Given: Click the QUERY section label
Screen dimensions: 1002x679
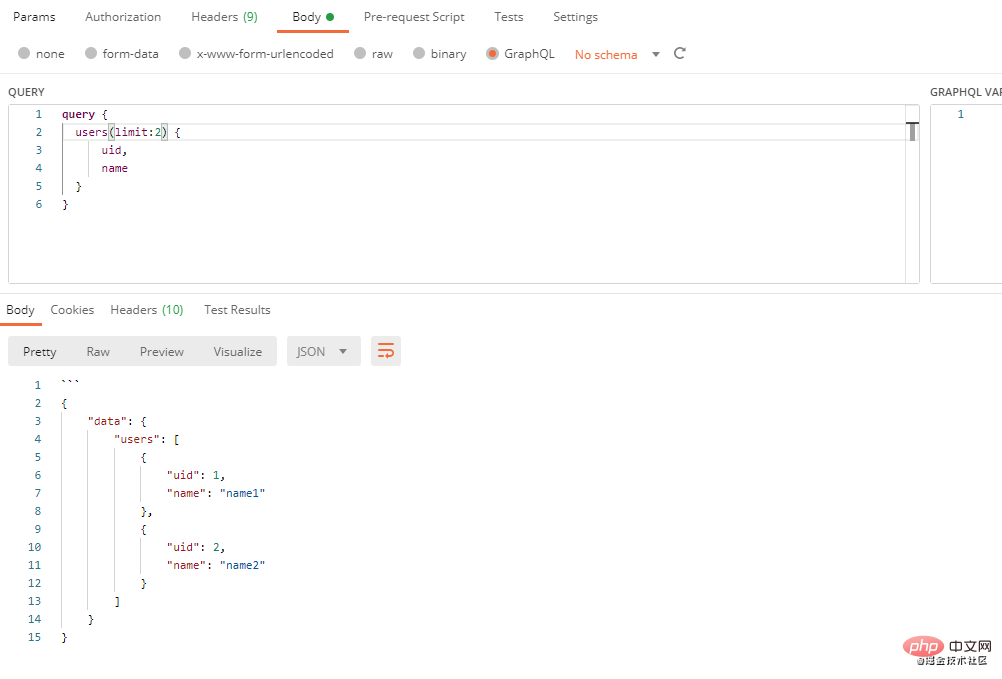Looking at the screenshot, I should (26, 92).
